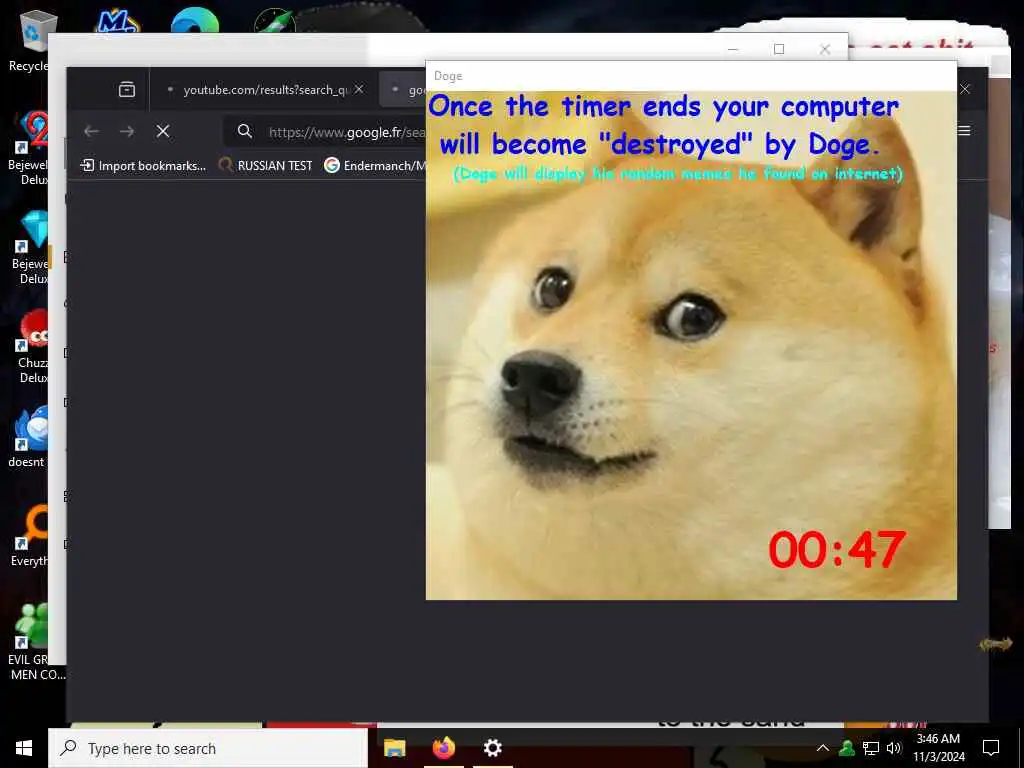Viewport: 1024px width, 768px height.
Task: Open the Windows Start menu
Action: pyautogui.click(x=24, y=748)
